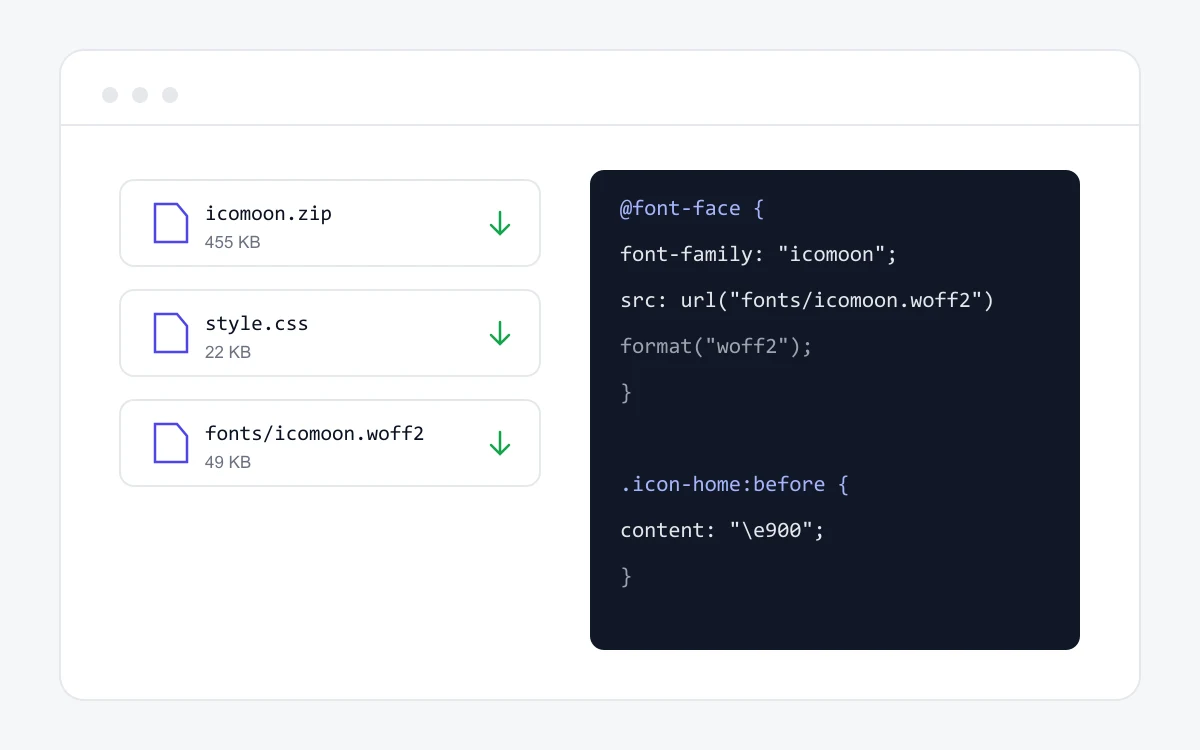
Task: Click the content: "\e900"; code line
Action: click(x=722, y=530)
